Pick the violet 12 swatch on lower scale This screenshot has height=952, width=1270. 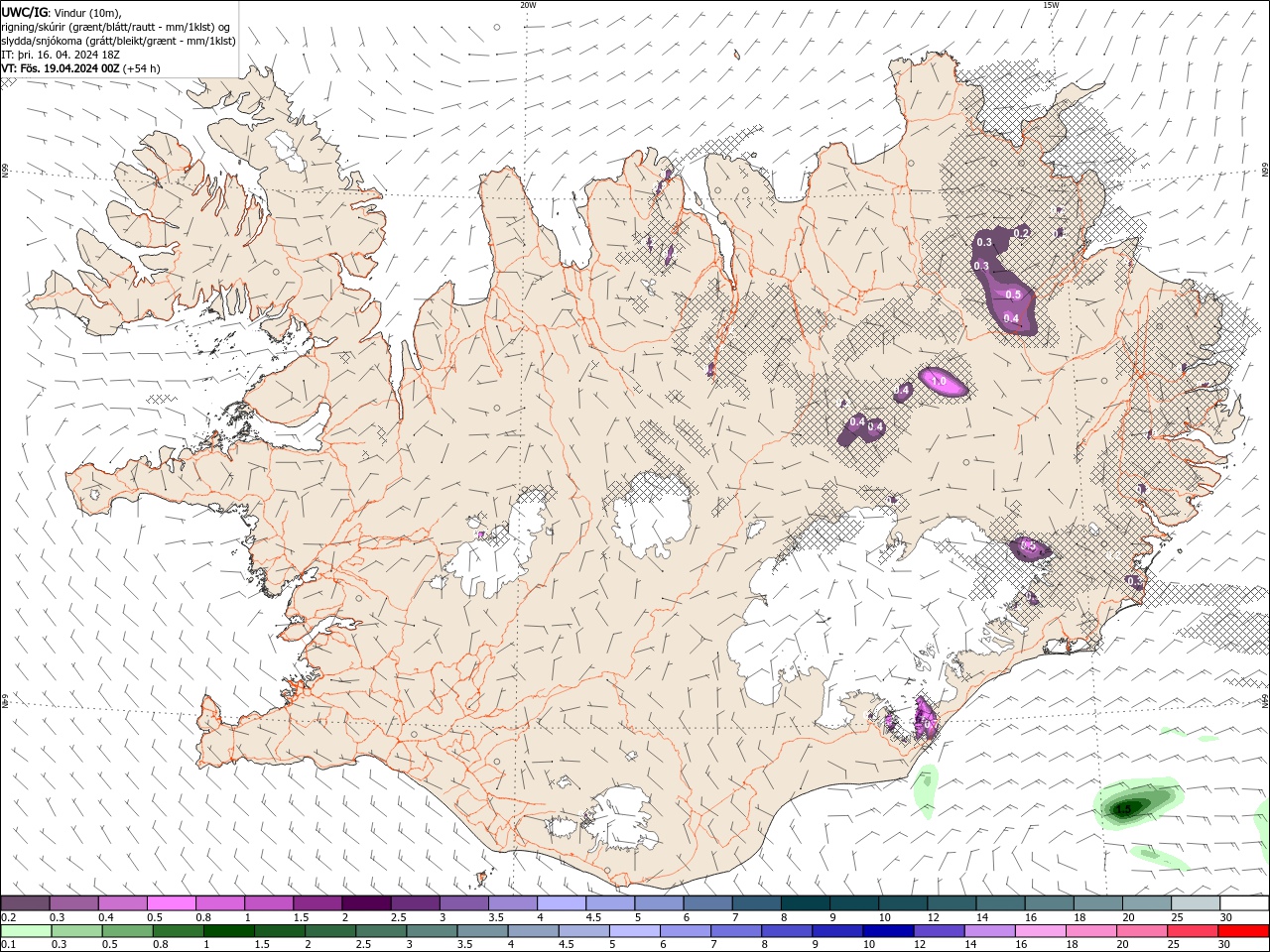(x=940, y=931)
